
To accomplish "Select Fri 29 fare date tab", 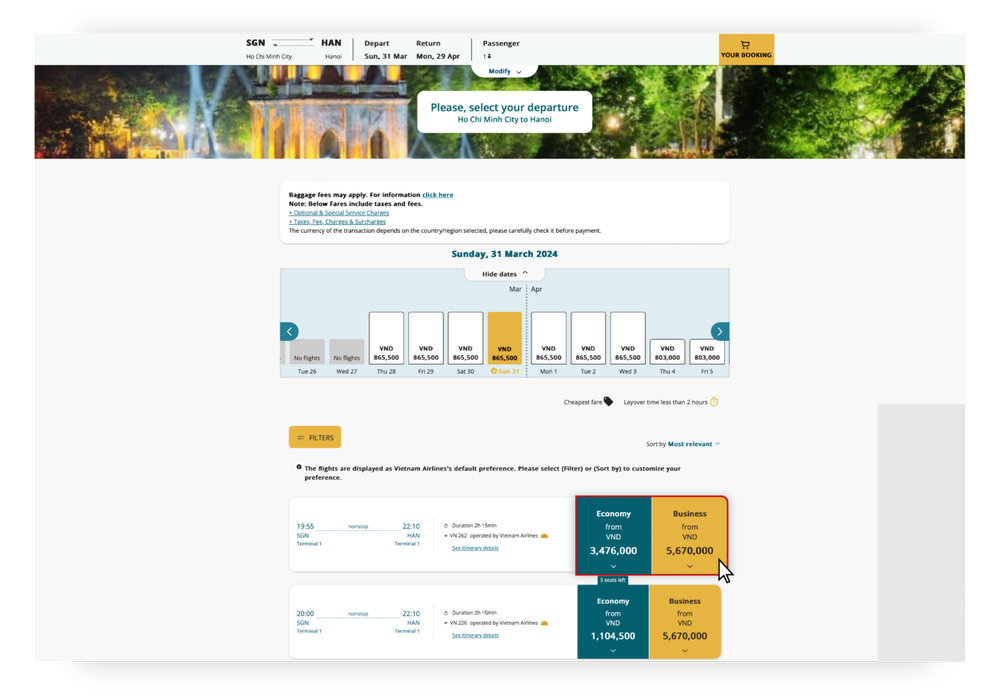I will click(426, 338).
